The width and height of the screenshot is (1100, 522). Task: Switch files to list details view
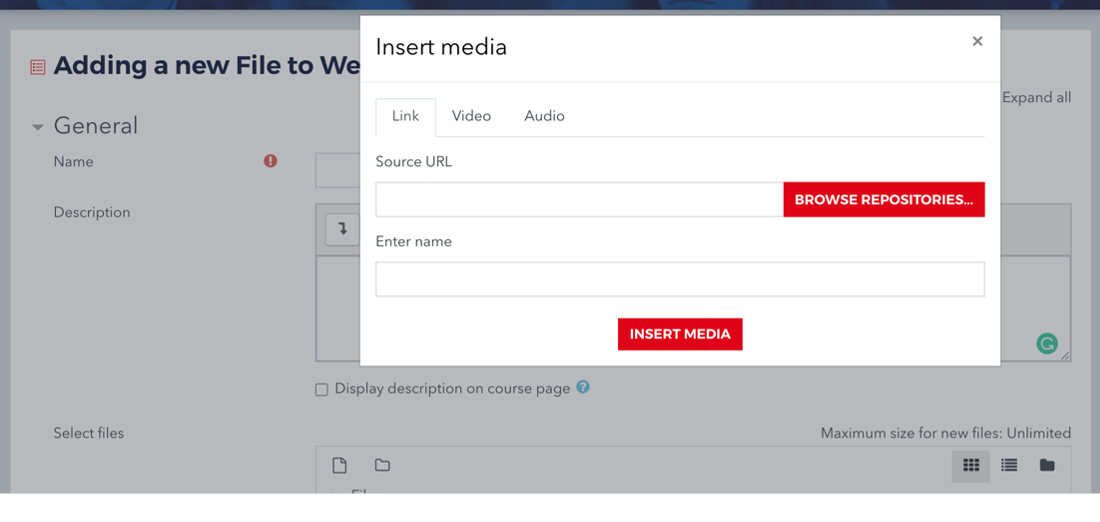pos(1009,465)
